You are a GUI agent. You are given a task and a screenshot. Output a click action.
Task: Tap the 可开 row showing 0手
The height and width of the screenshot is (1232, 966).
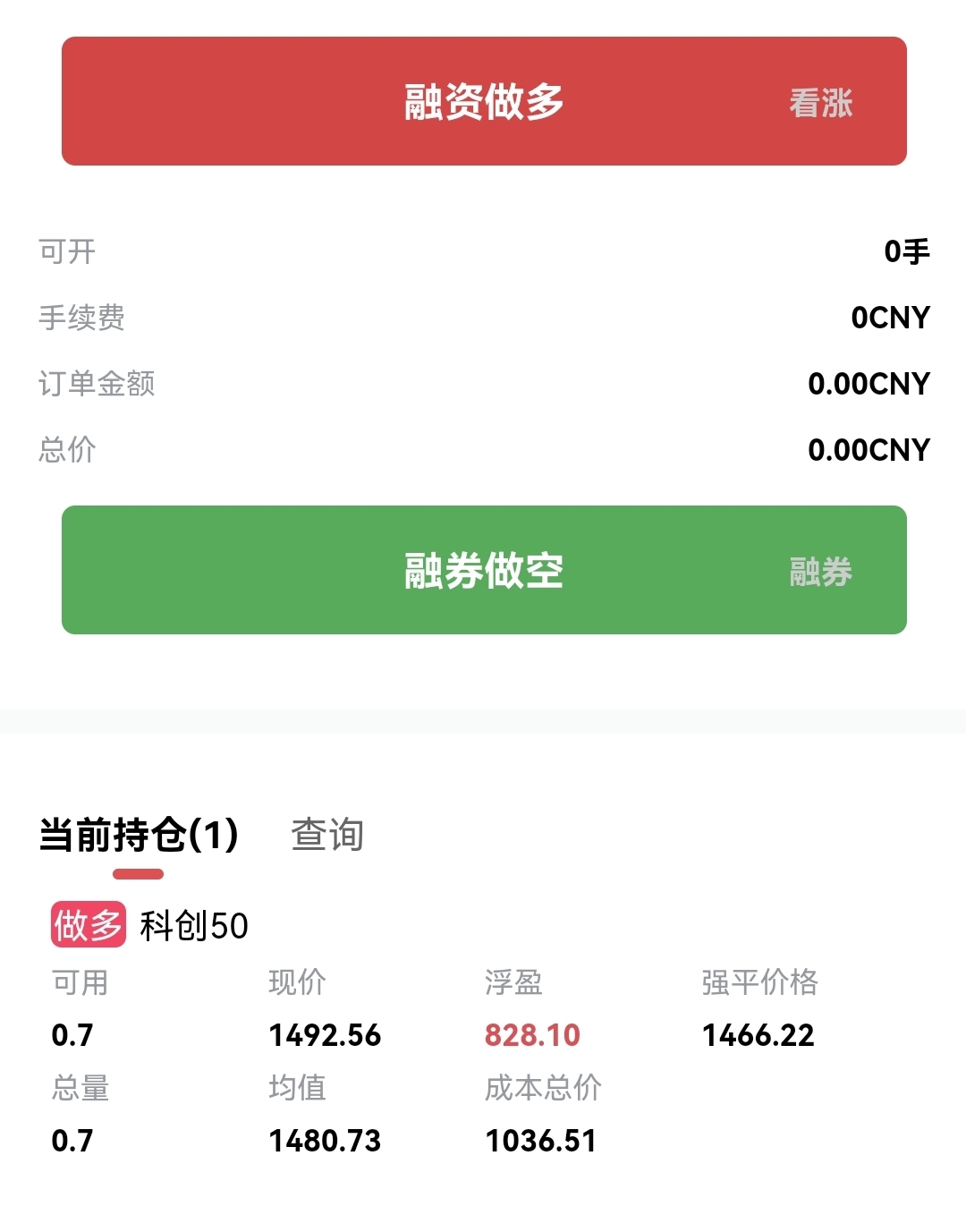click(x=484, y=251)
